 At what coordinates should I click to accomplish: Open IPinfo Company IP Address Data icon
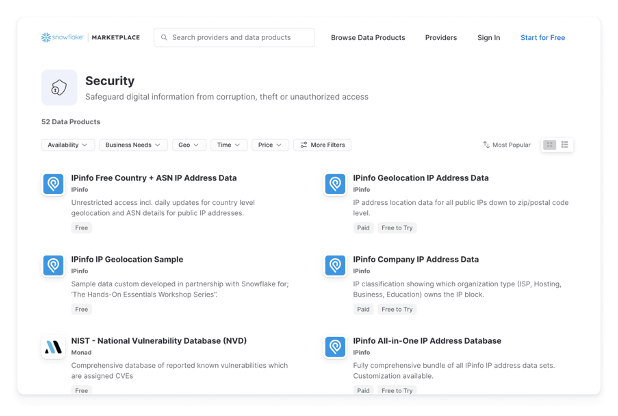[335, 265]
